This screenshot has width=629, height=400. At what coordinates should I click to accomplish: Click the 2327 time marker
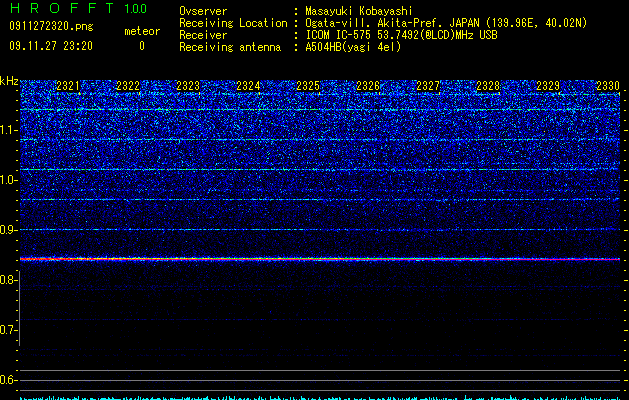[x=428, y=86]
